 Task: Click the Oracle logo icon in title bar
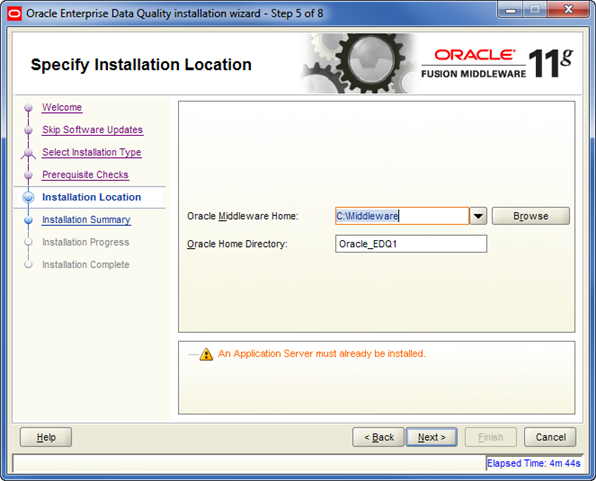pyautogui.click(x=14, y=14)
